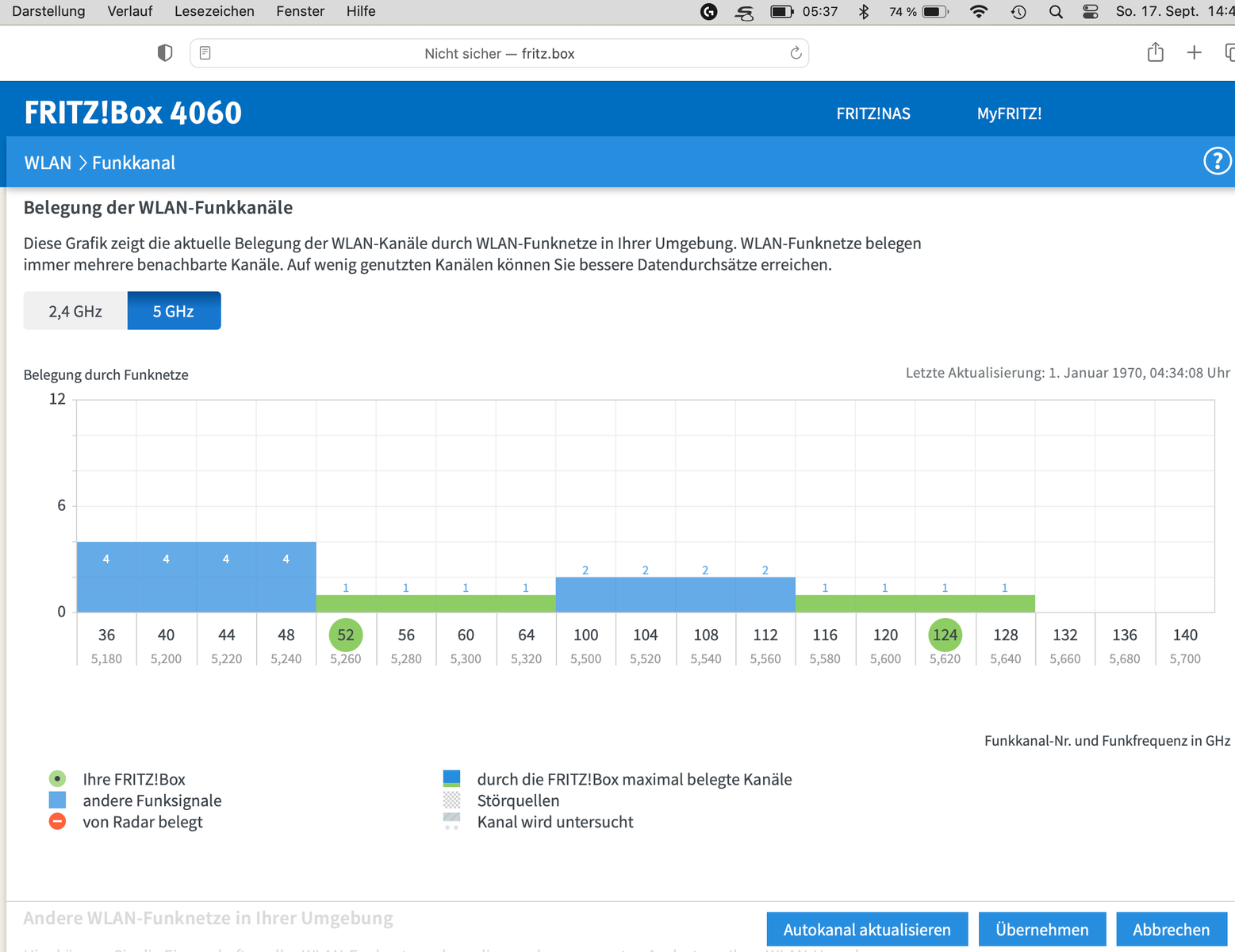1235x952 pixels.
Task: Open the FRITZ!NAS link
Action: click(873, 113)
